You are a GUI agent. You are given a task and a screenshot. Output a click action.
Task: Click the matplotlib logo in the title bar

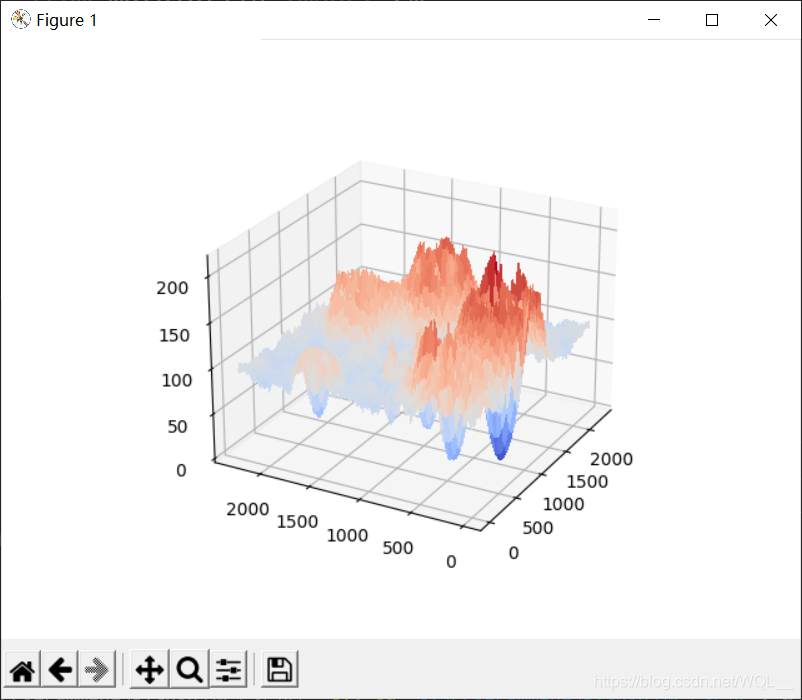tap(20, 19)
